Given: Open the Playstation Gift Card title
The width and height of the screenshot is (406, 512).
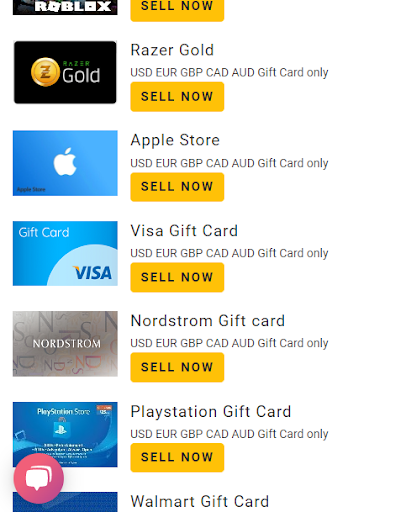Looking at the screenshot, I should click(x=211, y=412).
